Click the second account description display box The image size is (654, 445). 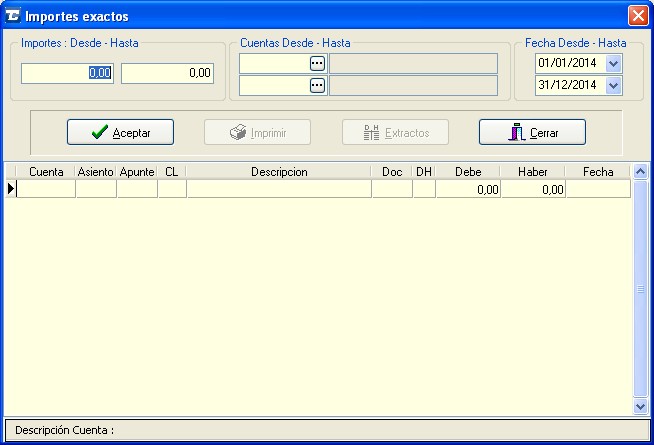[413, 85]
